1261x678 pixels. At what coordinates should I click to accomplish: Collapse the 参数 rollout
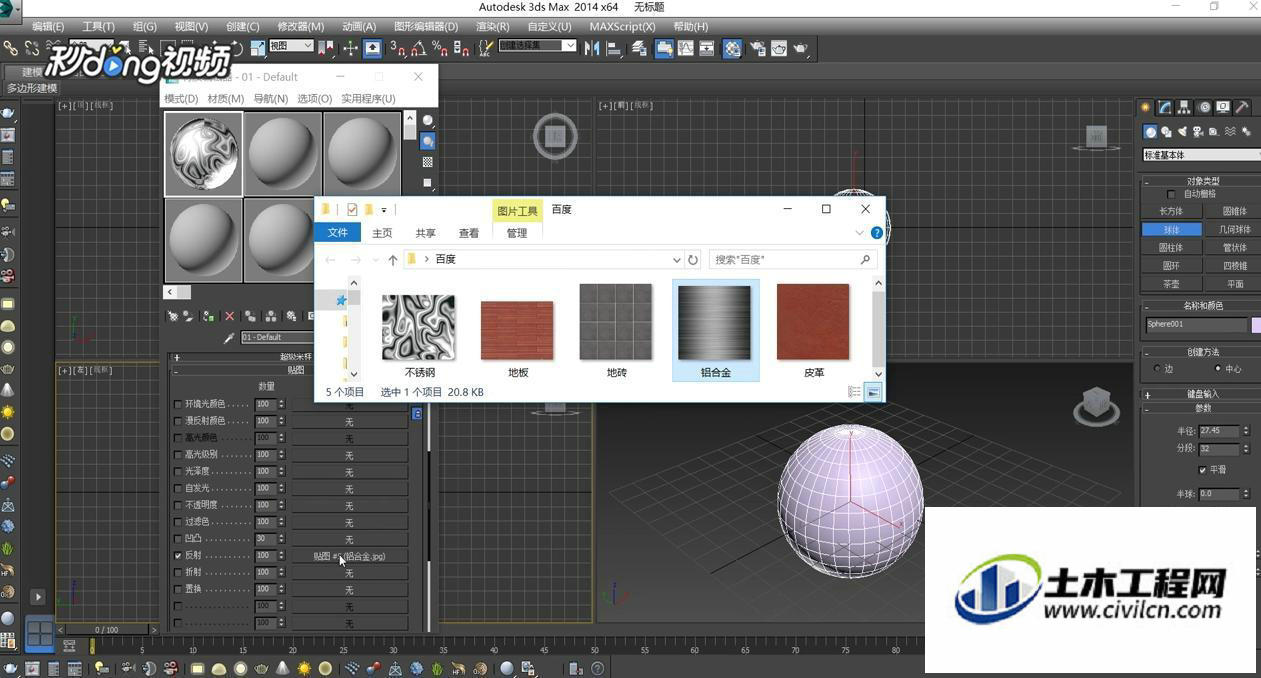point(1200,408)
